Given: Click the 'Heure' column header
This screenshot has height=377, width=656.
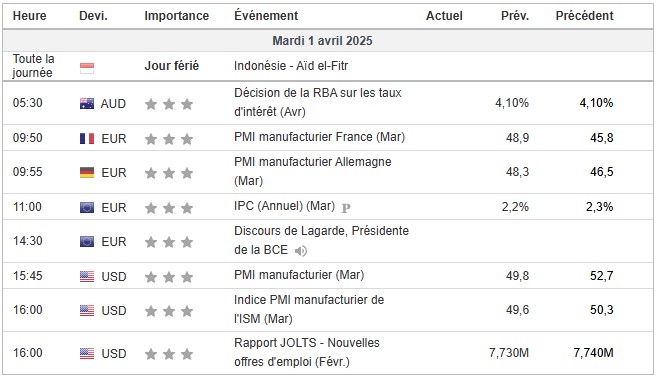Looking at the screenshot, I should click(x=29, y=16).
